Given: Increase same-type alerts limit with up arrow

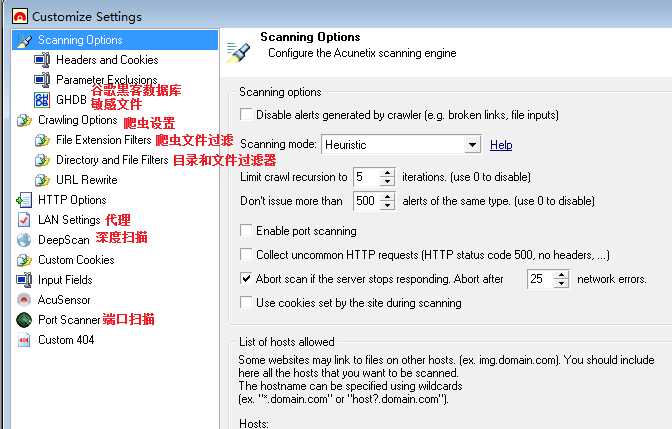Looking at the screenshot, I should click(x=387, y=197).
